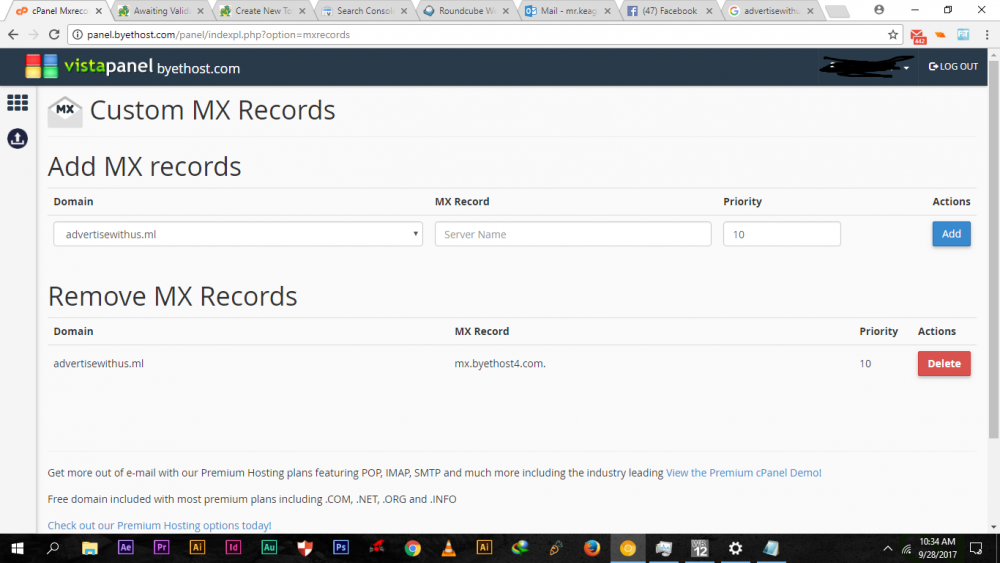Image resolution: width=1000 pixels, height=563 pixels.
Task: Switch to the Facebook tab
Action: (668, 11)
